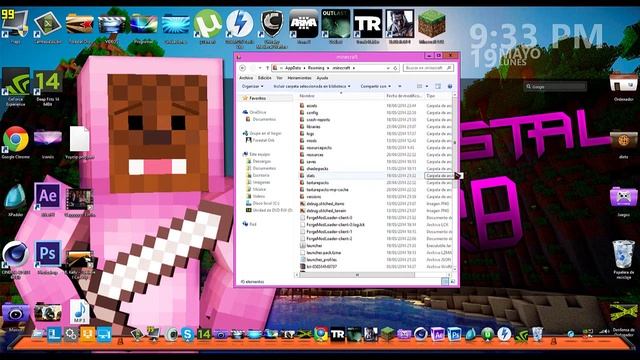This screenshot has width=640, height=360.
Task: Launch the Minecraft grass block desktop icon
Action: tap(431, 24)
